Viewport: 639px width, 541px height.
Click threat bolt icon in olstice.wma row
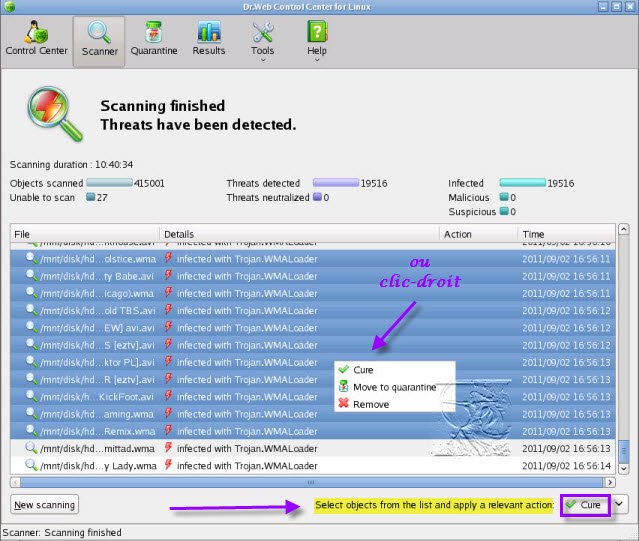tap(168, 258)
